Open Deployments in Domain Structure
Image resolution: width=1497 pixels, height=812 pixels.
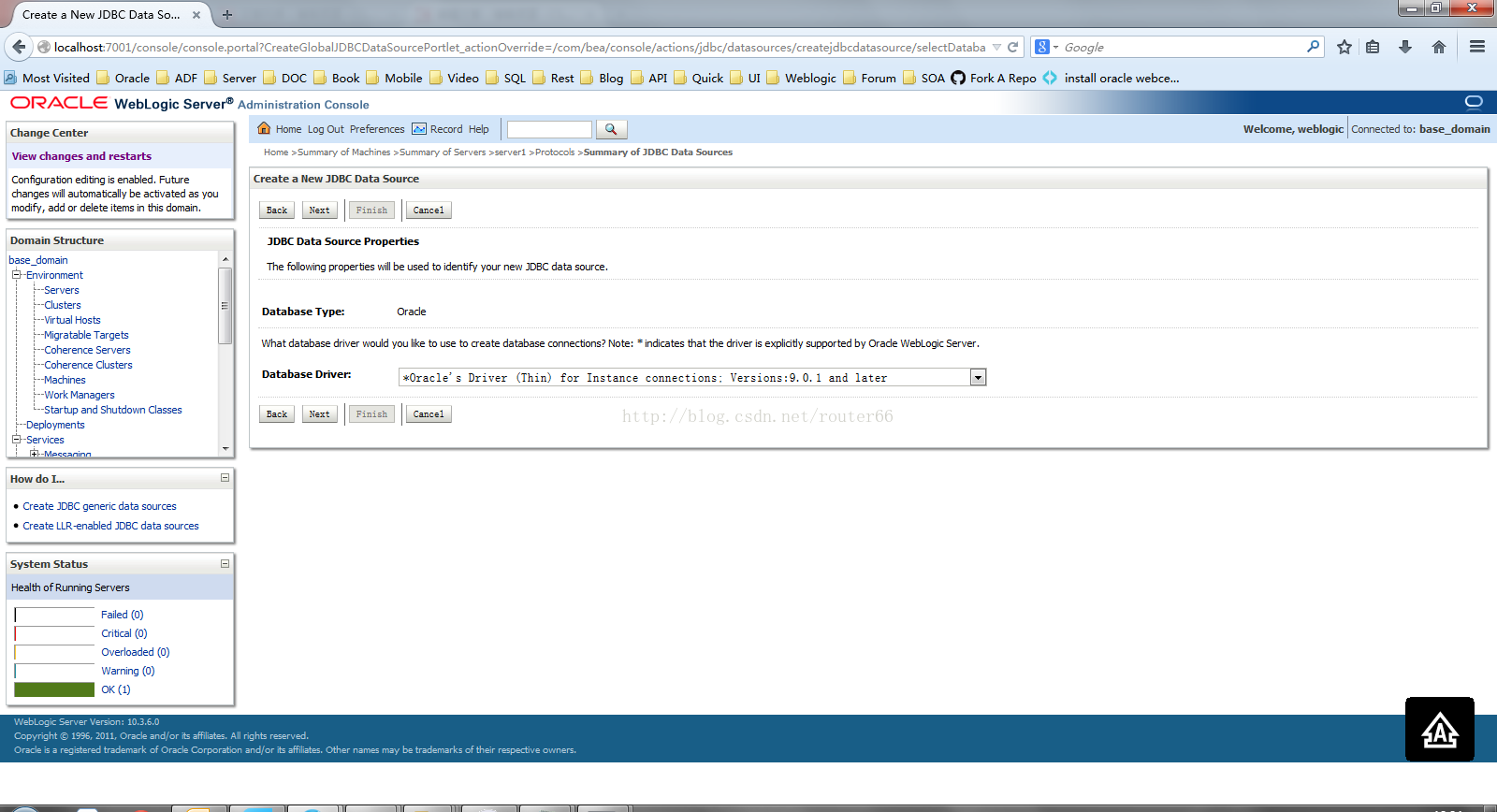[x=55, y=425]
